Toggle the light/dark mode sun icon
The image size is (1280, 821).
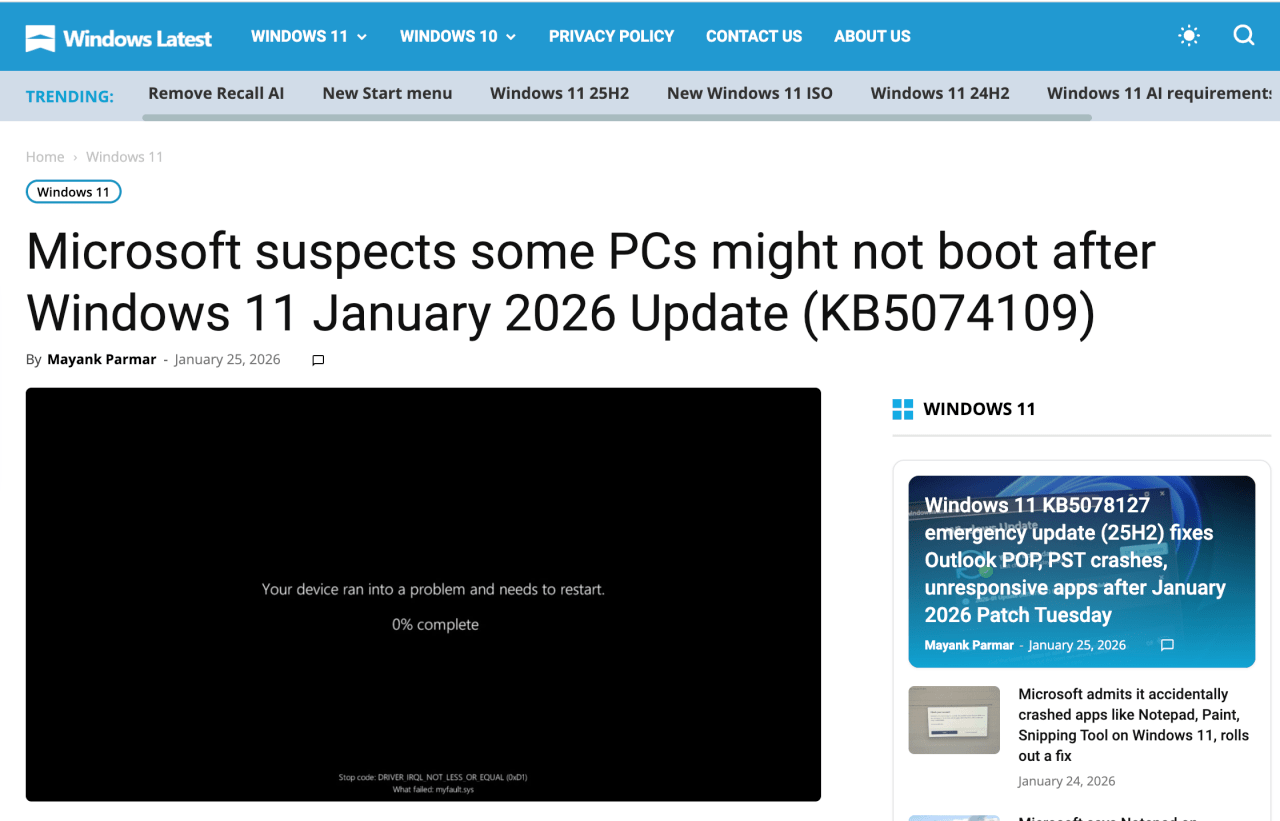pyautogui.click(x=1188, y=36)
